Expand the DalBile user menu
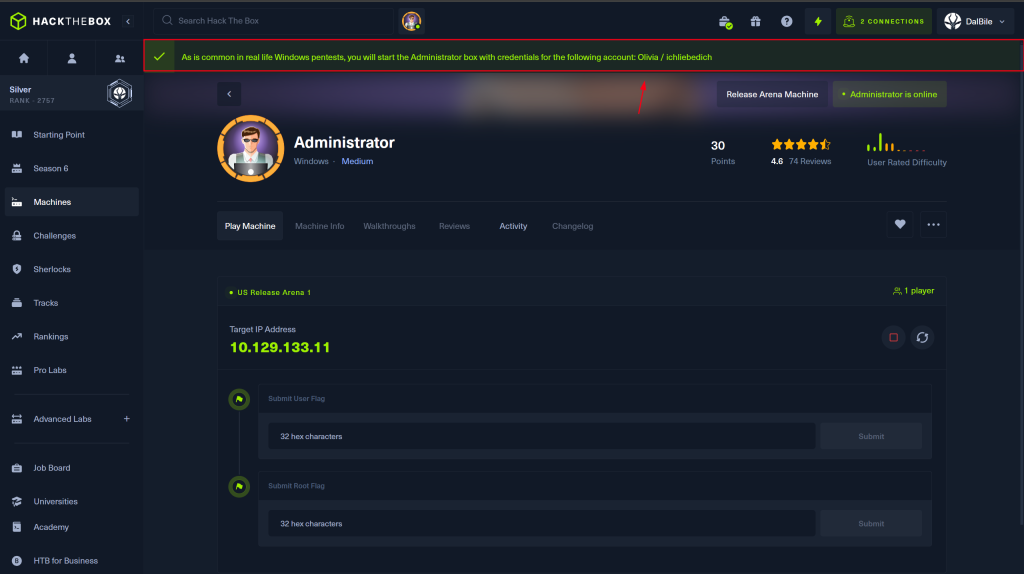The width and height of the screenshot is (1024, 574). click(975, 22)
